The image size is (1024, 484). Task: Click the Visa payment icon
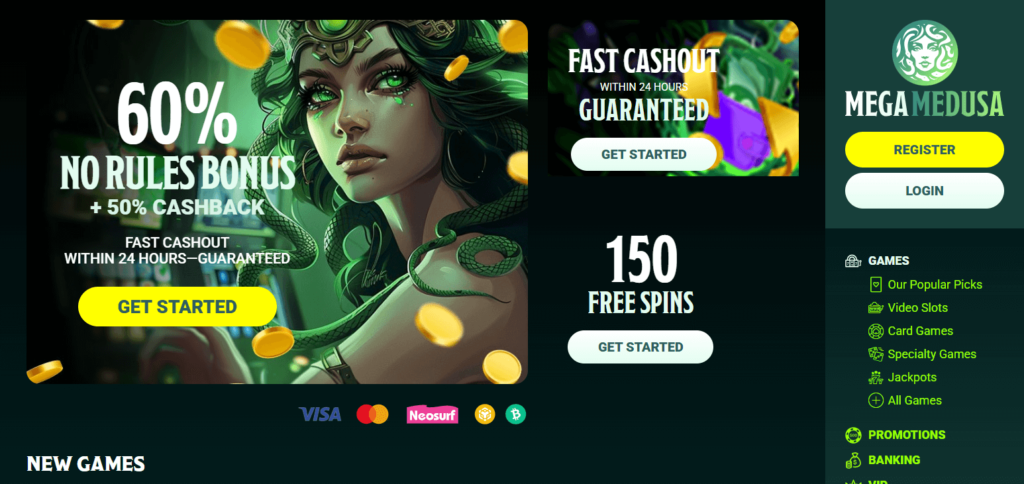[x=320, y=414]
